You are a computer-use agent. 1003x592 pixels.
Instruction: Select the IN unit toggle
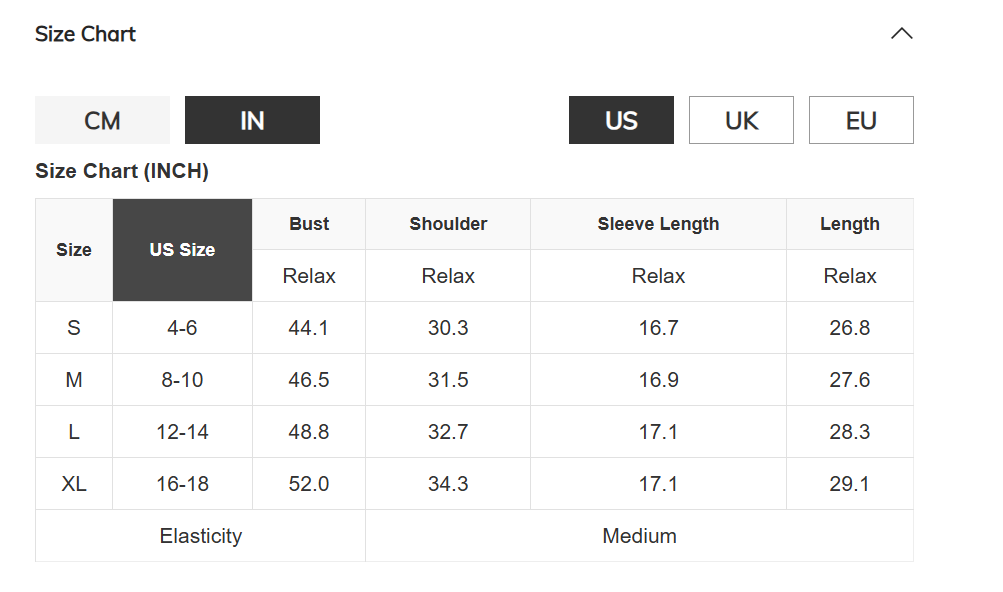[252, 121]
